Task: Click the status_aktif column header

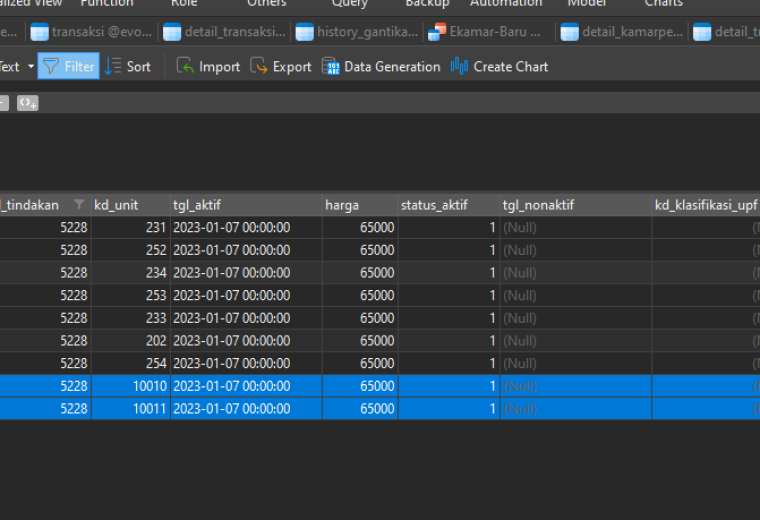Action: 449,205
